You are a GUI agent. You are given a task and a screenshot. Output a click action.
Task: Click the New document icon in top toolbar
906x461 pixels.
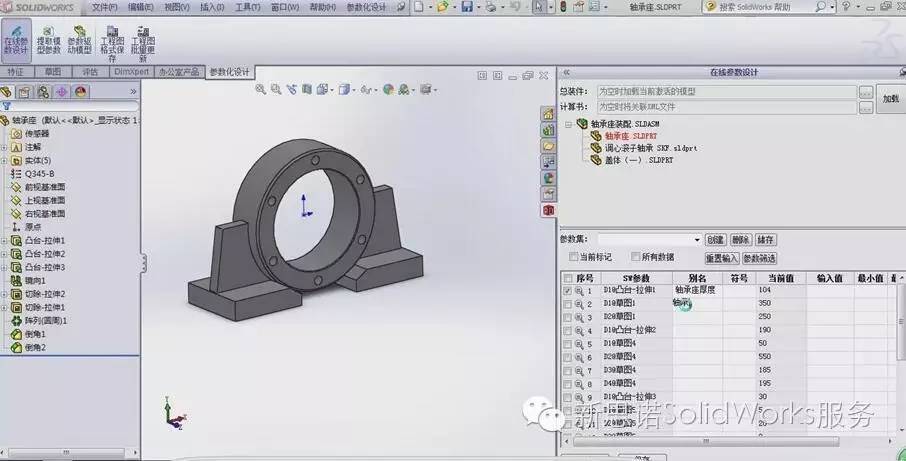pyautogui.click(x=418, y=7)
